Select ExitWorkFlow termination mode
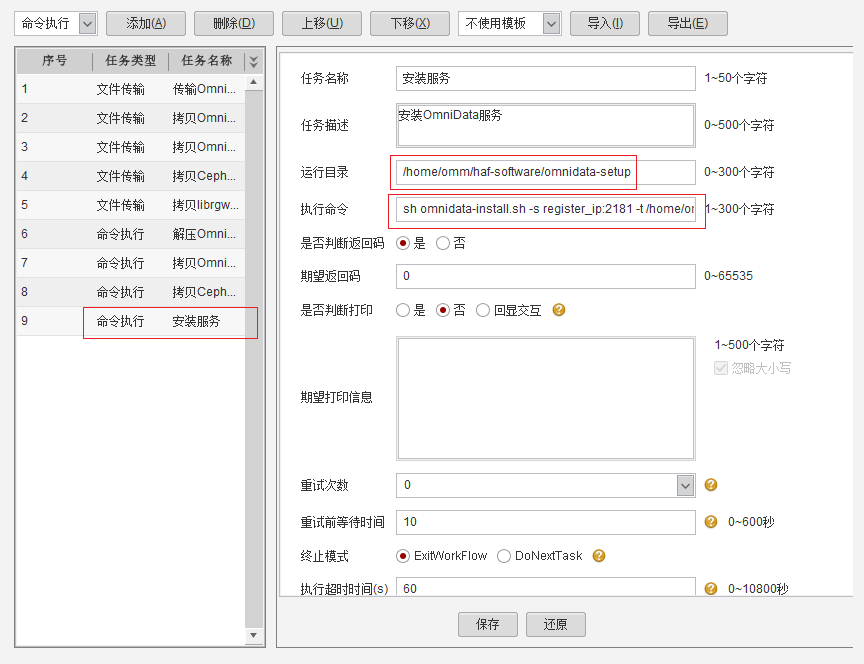This screenshot has height=664, width=864. click(403, 556)
